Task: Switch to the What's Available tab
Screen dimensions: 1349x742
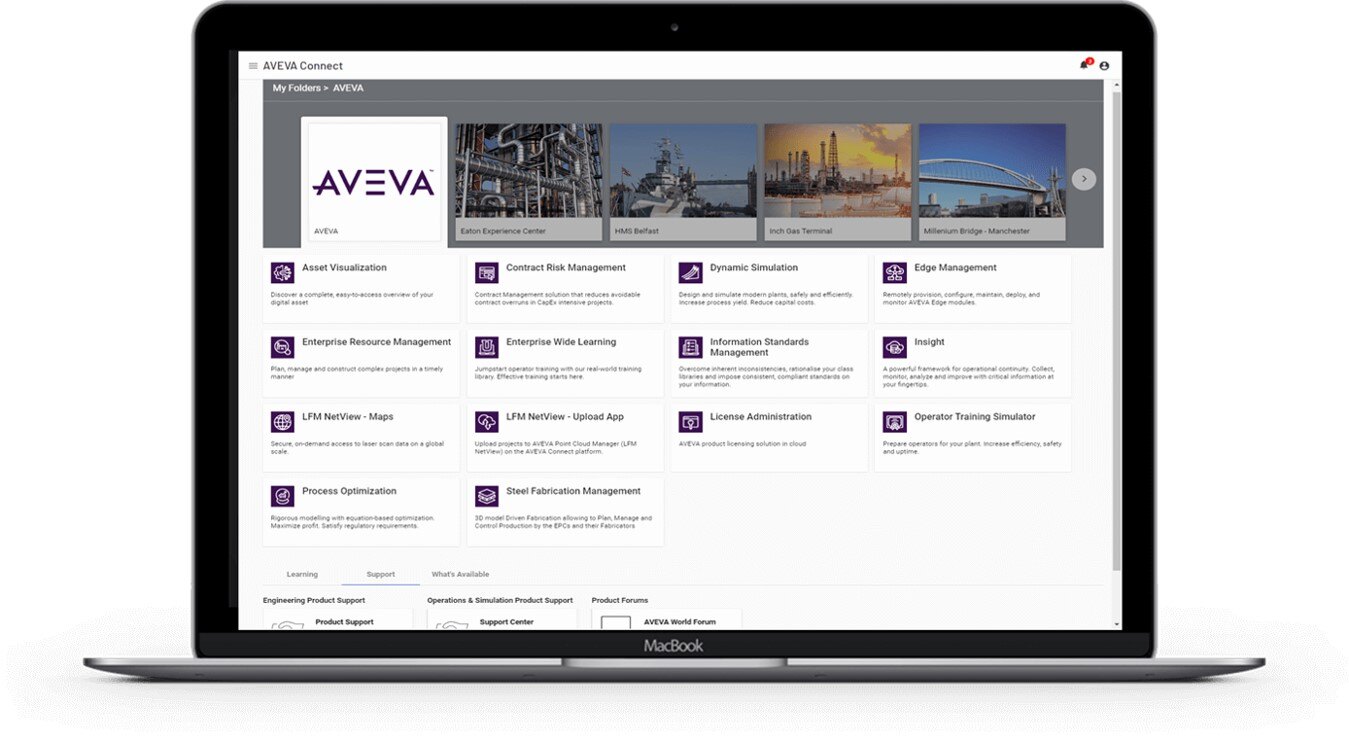Action: pyautogui.click(x=460, y=574)
